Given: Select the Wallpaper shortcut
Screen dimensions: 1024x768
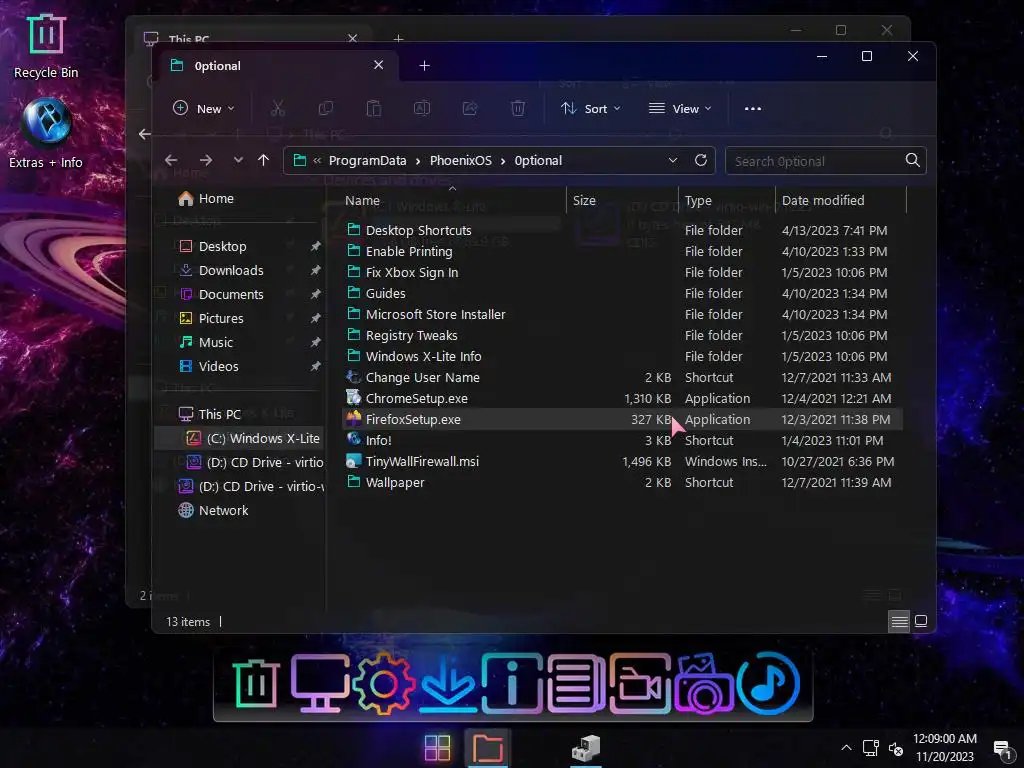Looking at the screenshot, I should tap(622, 482).
